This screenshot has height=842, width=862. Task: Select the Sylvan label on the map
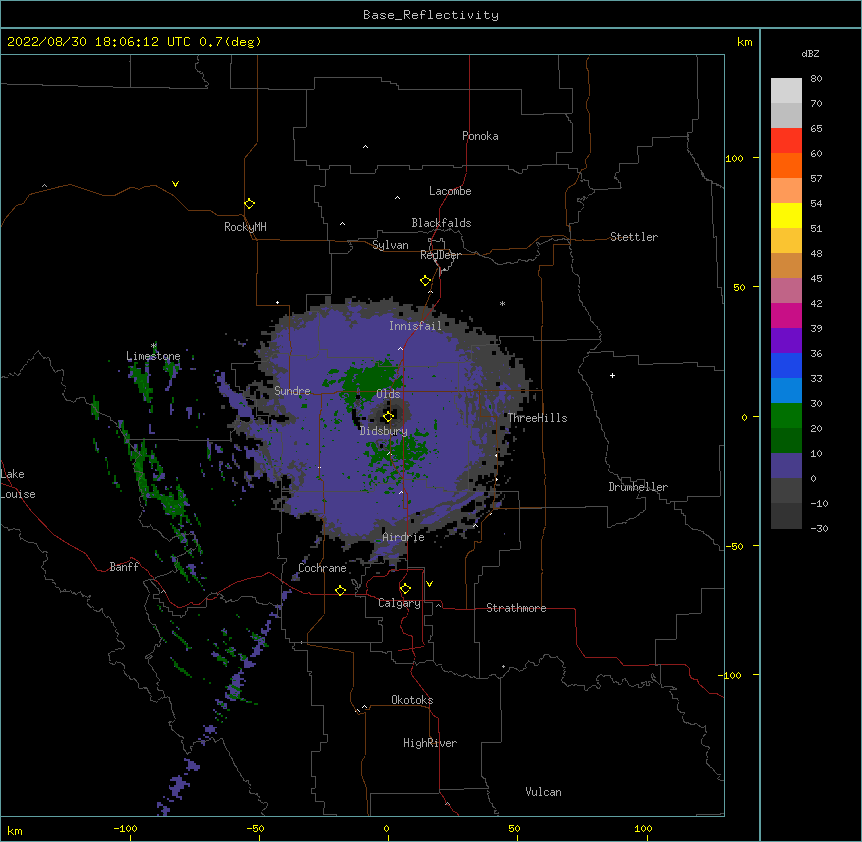tap(390, 245)
